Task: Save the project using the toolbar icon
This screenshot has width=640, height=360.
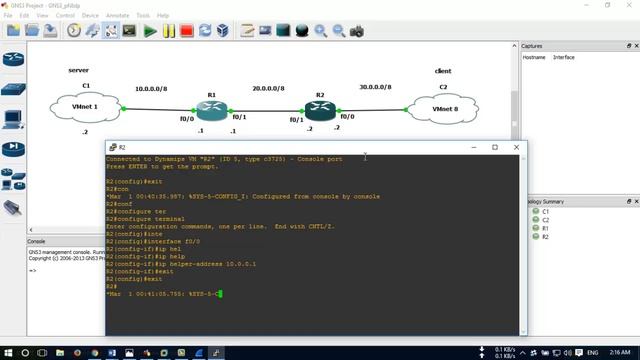Action: tap(50, 31)
